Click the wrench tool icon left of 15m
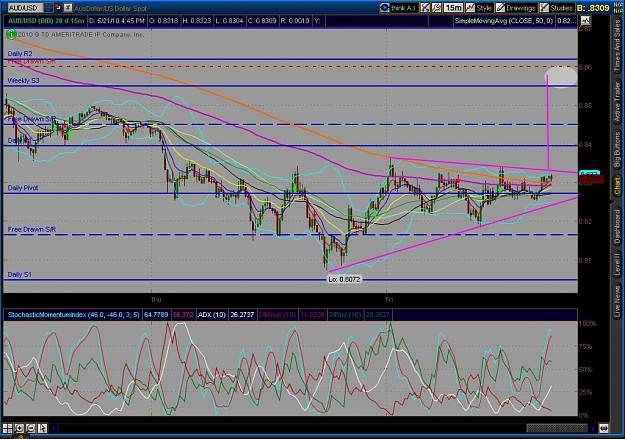The image size is (625, 439). click(x=436, y=8)
